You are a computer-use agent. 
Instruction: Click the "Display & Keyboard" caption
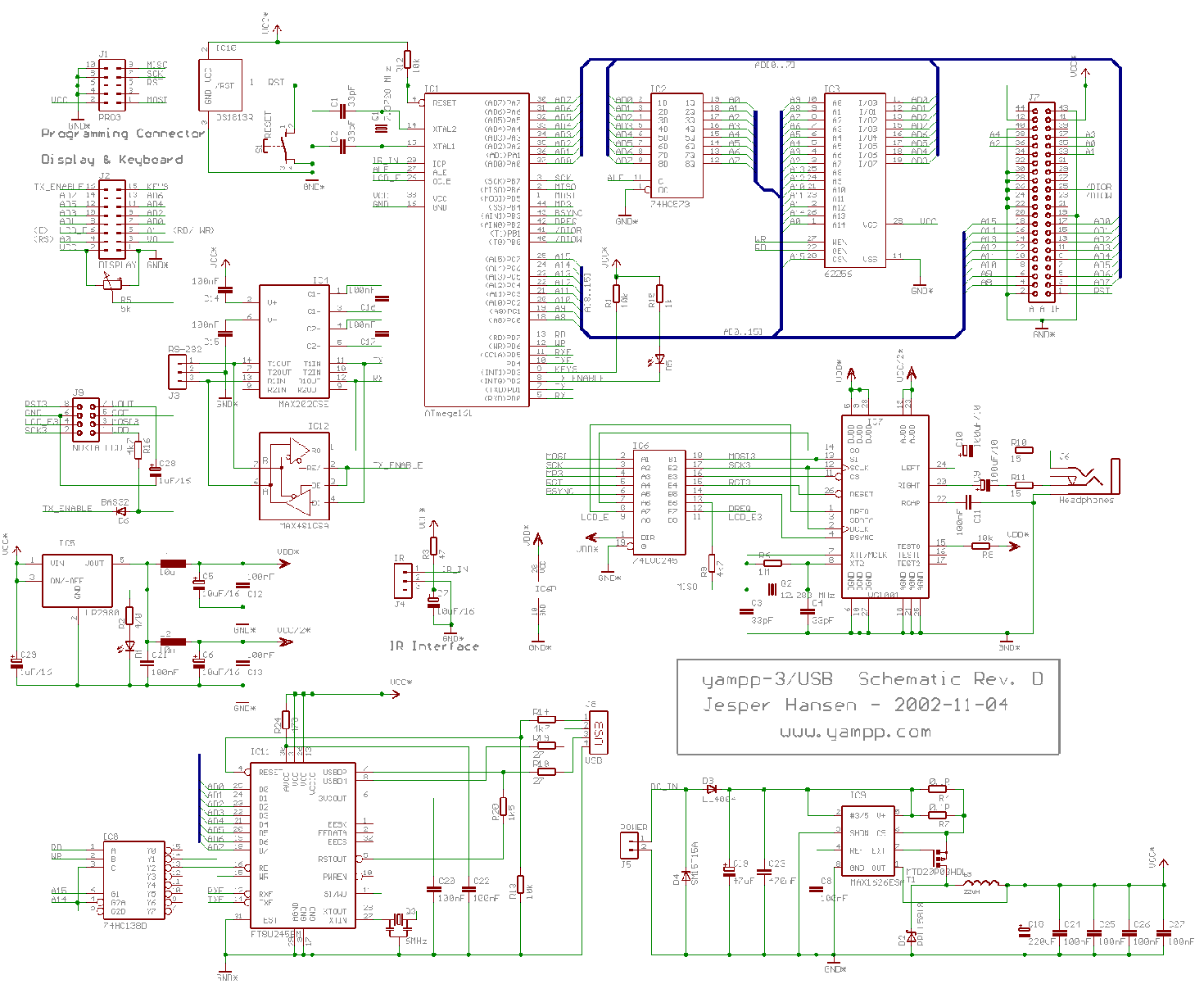tap(112, 159)
